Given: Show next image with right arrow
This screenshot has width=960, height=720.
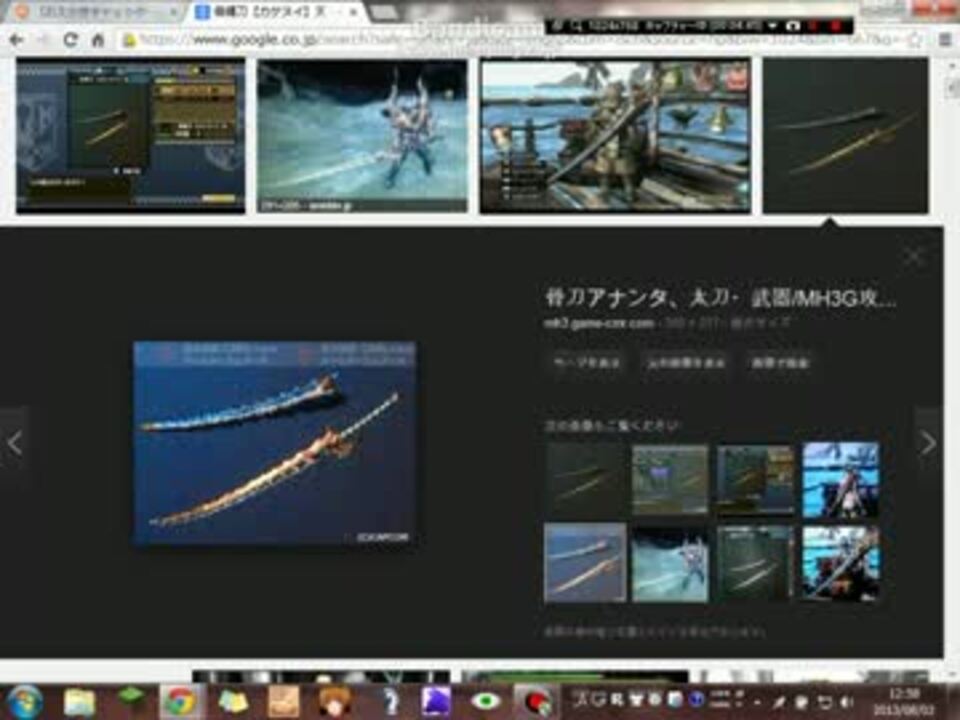Looking at the screenshot, I should point(929,443).
